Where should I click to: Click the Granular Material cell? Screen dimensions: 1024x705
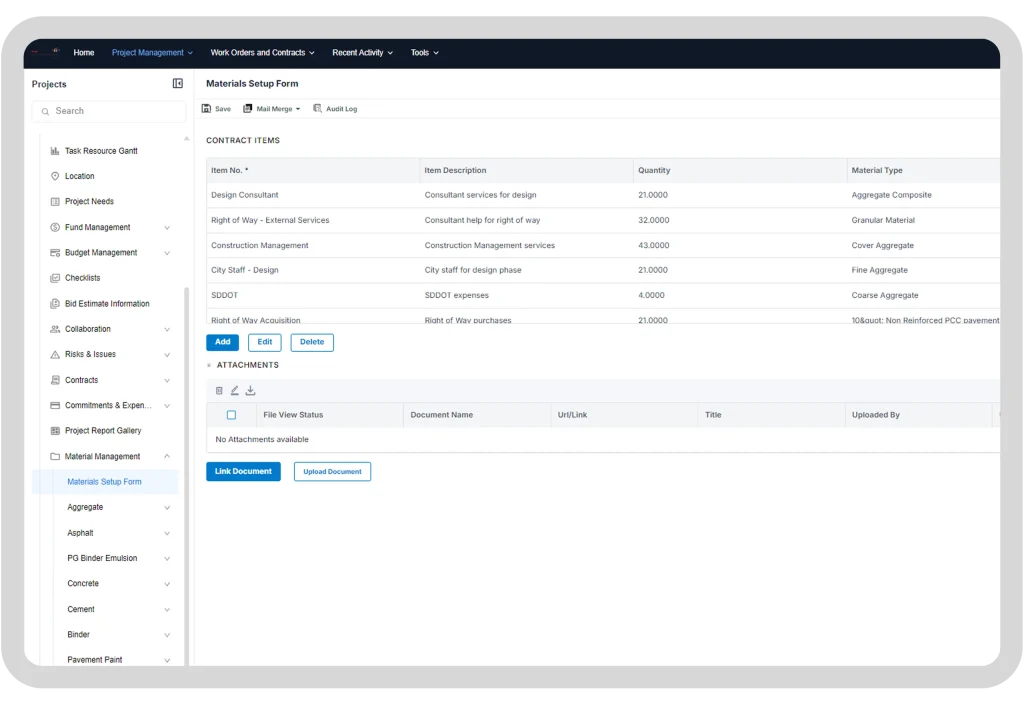[923, 221]
